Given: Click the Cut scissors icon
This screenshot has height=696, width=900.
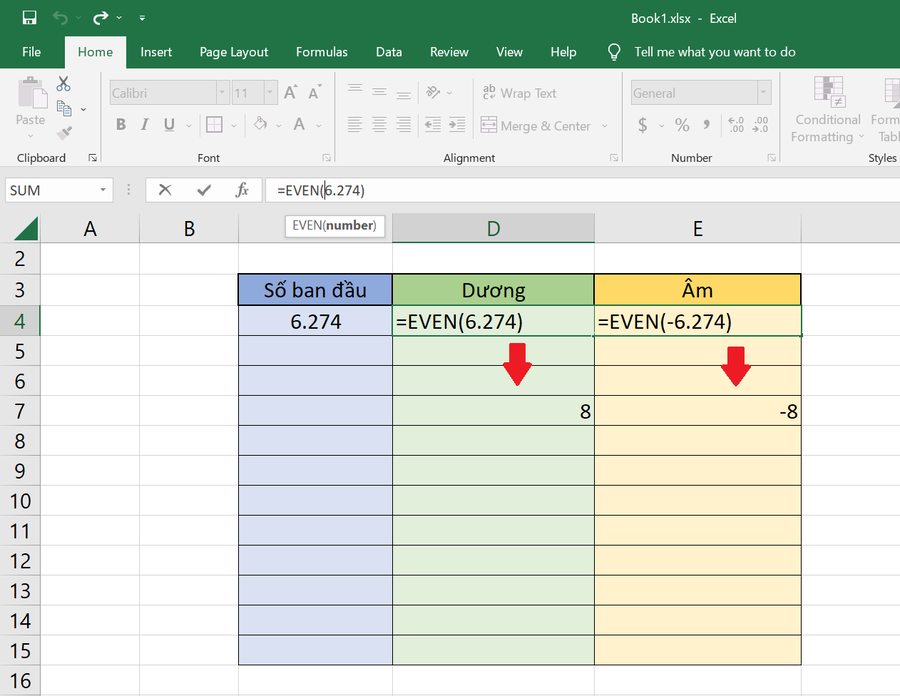Looking at the screenshot, I should (63, 84).
